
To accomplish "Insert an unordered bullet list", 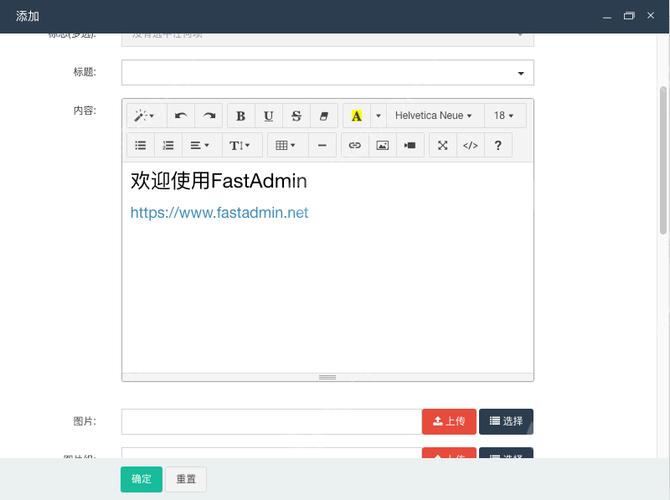I will 141,145.
